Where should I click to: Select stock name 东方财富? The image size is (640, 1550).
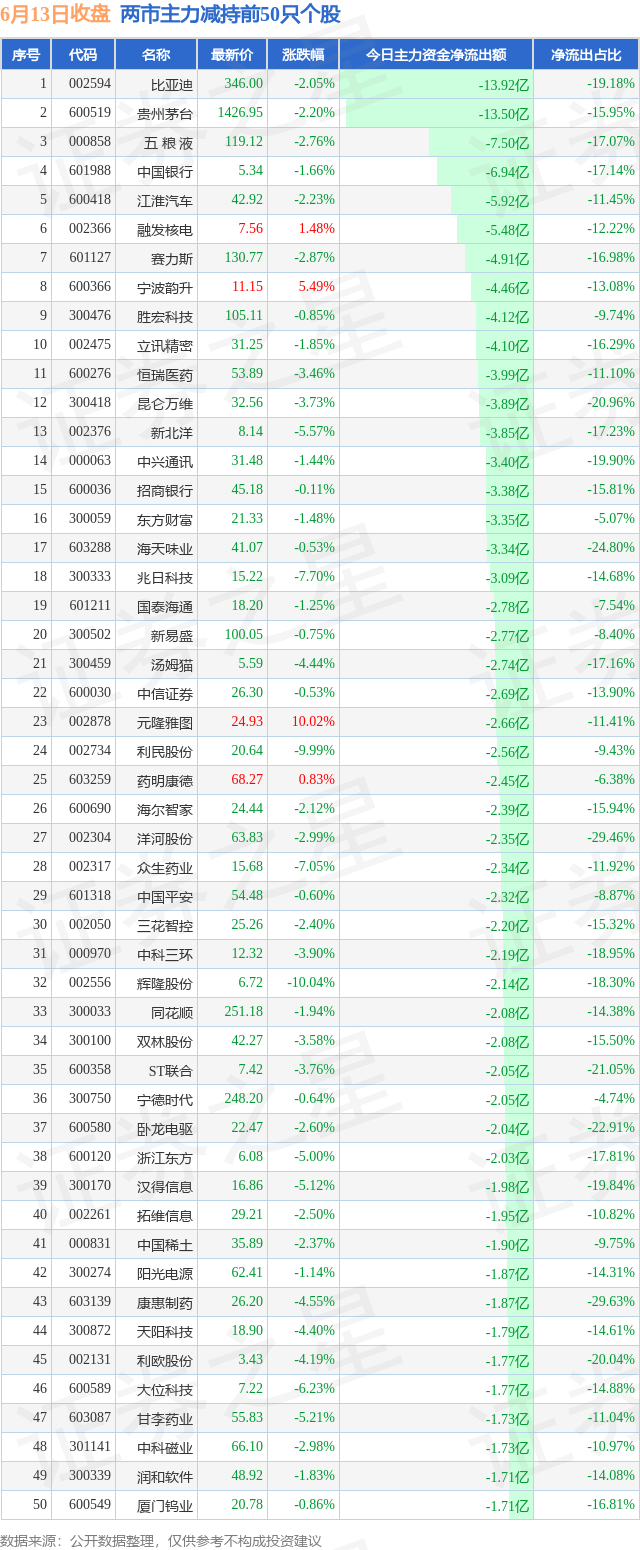click(165, 519)
